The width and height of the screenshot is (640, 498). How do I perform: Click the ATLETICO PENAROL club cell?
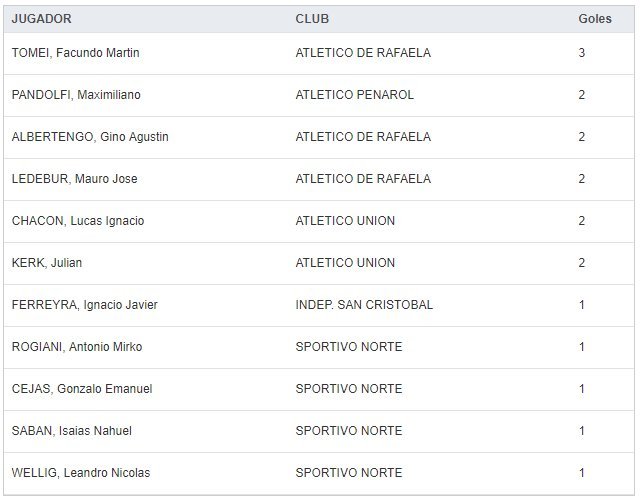[354, 95]
